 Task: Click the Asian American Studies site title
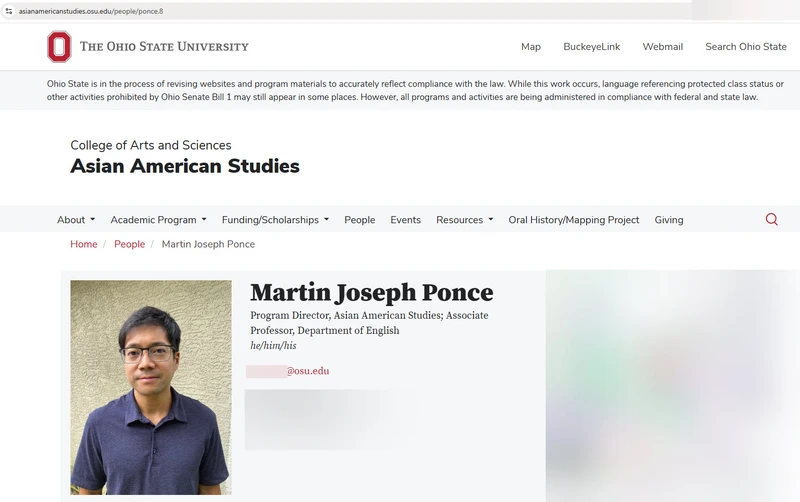click(185, 166)
